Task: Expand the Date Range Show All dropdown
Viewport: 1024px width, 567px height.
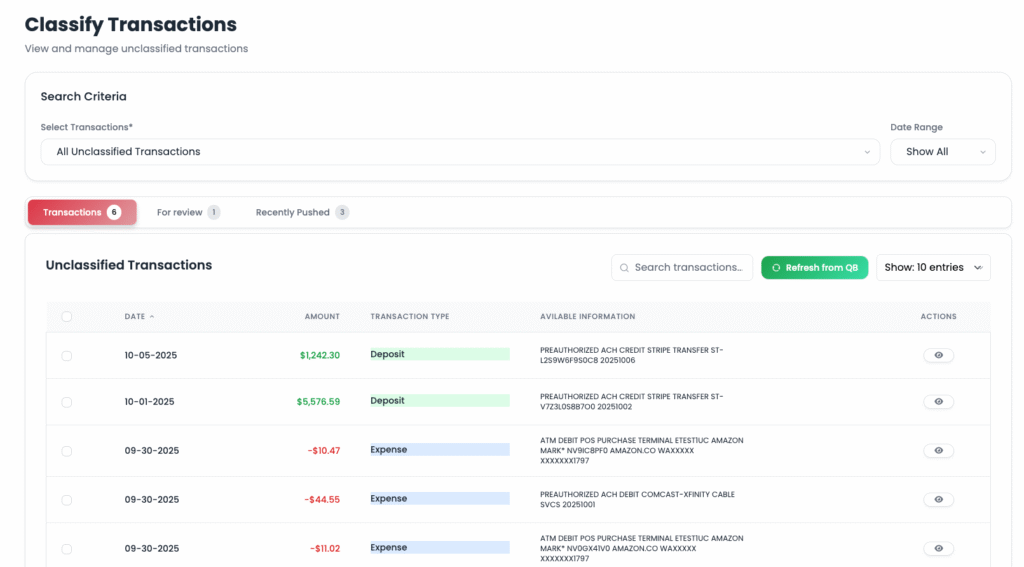Action: (942, 152)
